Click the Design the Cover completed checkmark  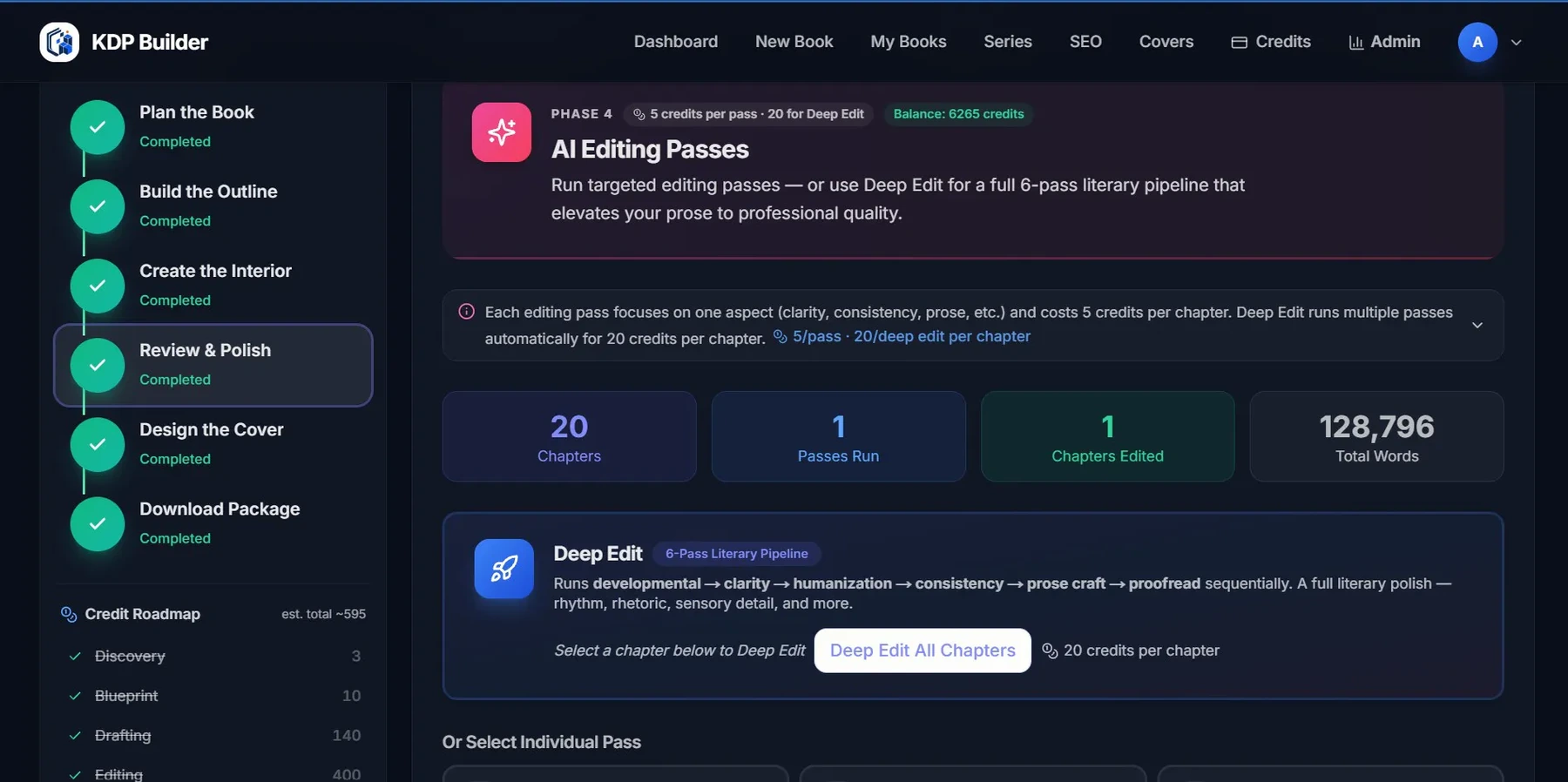click(x=98, y=444)
